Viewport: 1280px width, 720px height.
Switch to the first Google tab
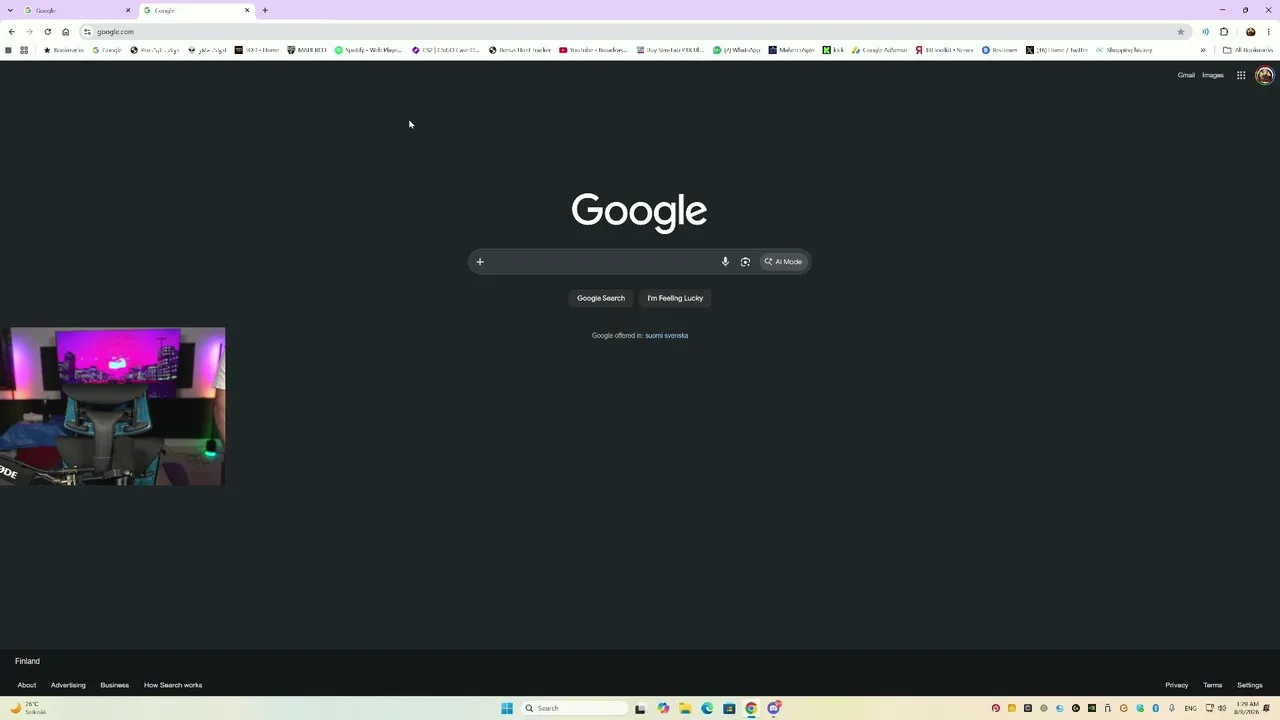click(75, 10)
